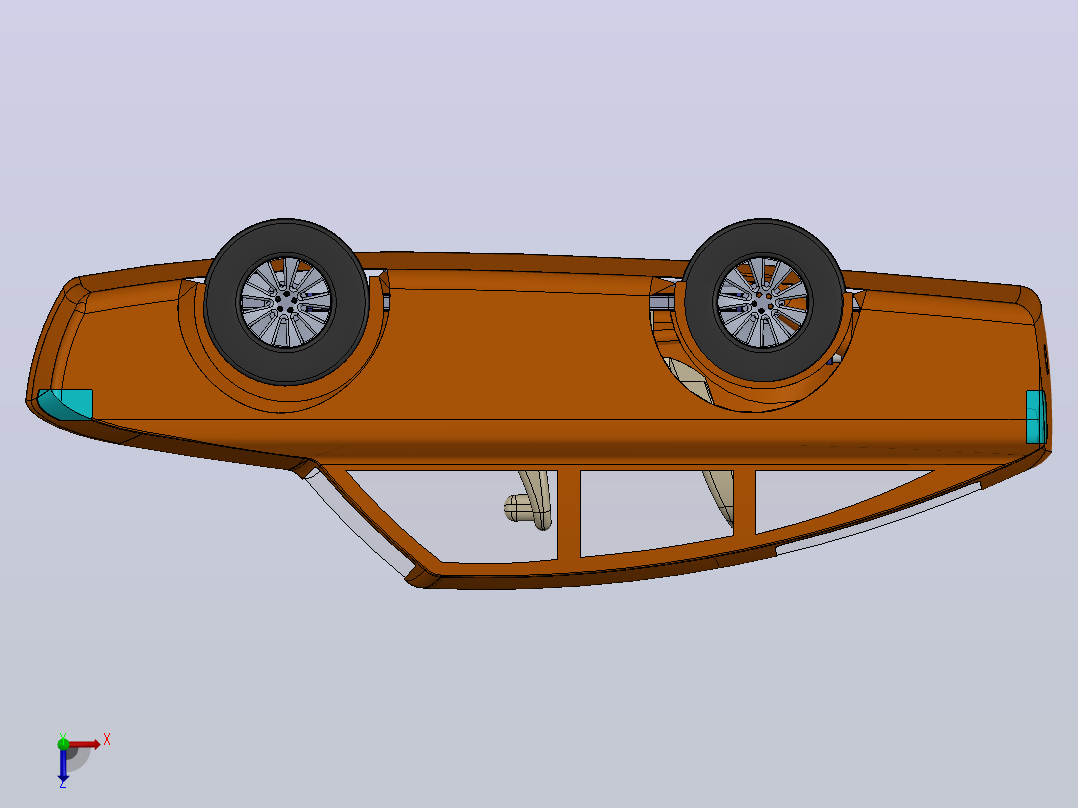
Task: Click the red X axis label
Action: pyautogui.click(x=107, y=740)
